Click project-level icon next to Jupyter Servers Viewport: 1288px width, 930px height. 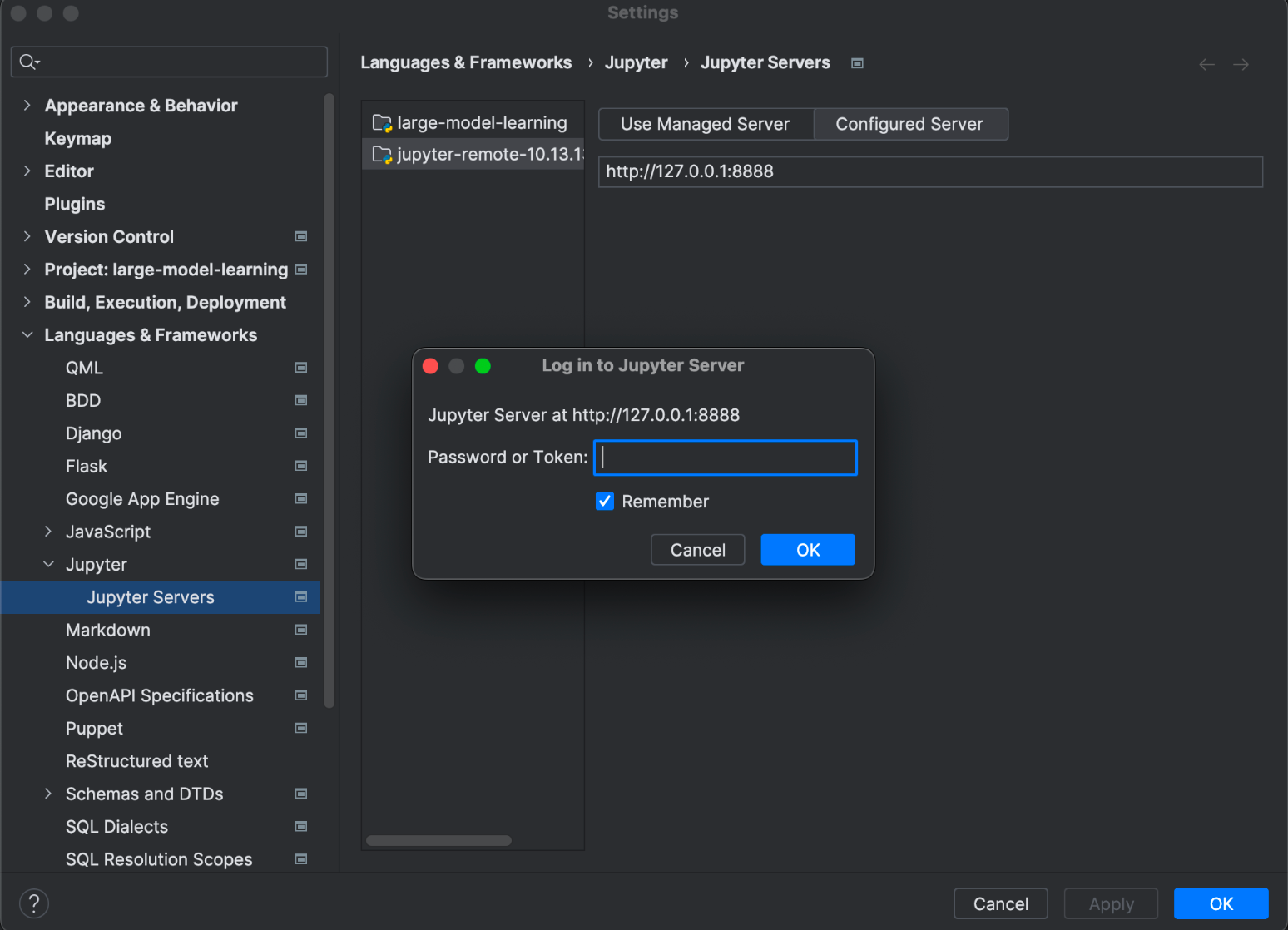click(x=301, y=597)
